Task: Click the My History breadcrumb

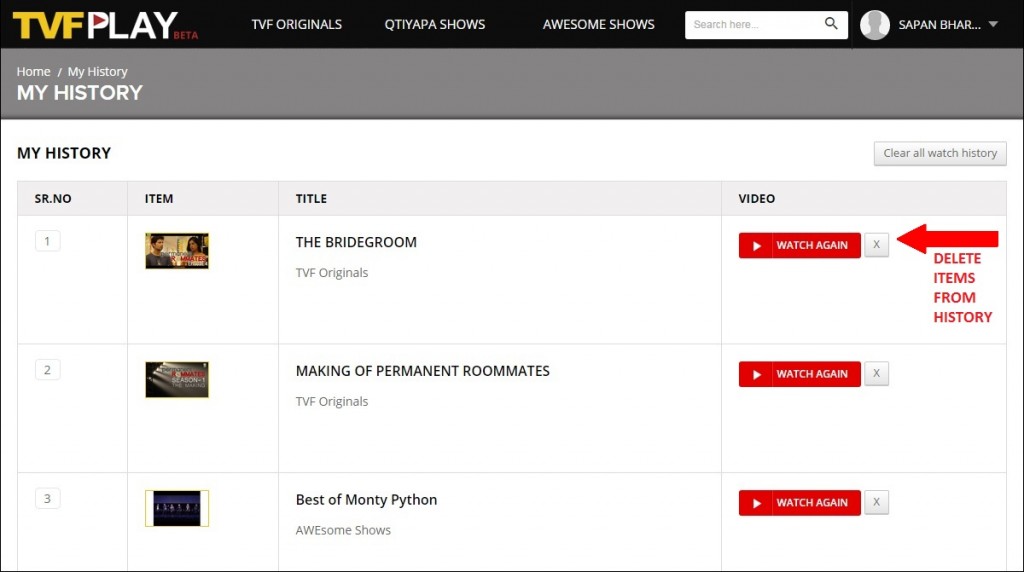Action: [x=97, y=71]
